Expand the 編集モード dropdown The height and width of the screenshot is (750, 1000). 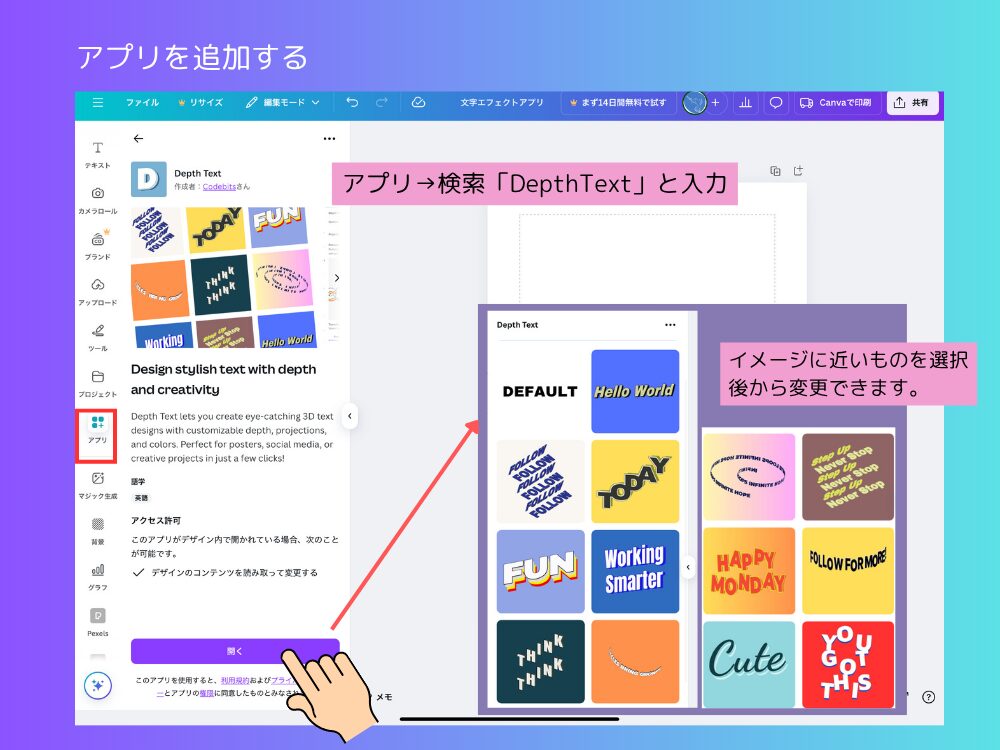[x=283, y=103]
